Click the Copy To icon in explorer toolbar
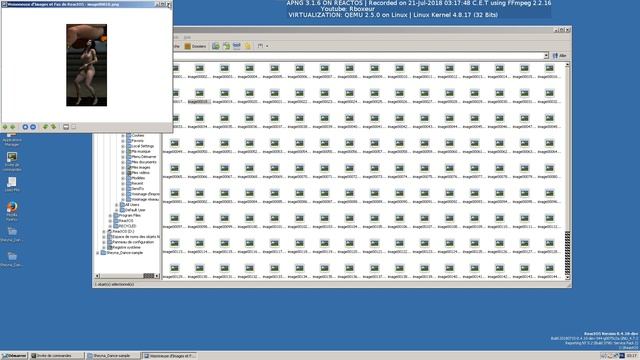 pos(226,46)
